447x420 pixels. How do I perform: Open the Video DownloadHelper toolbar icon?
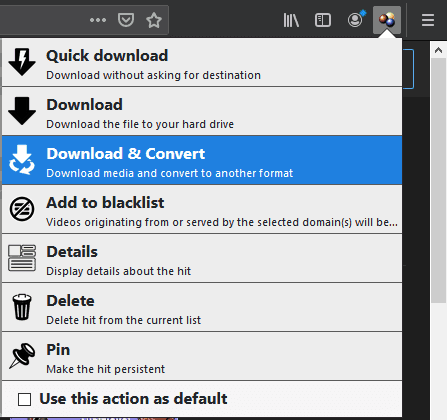(387, 20)
